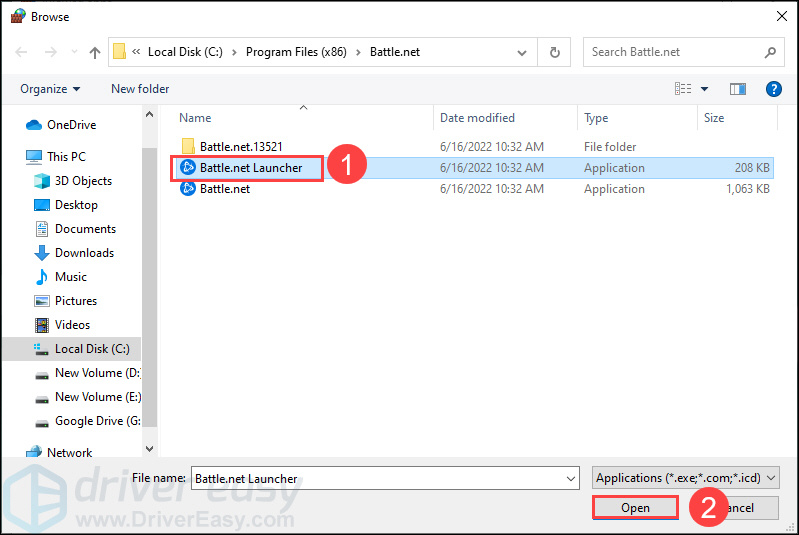Click Program Files (x86) in breadcrumb path

click(x=298, y=52)
